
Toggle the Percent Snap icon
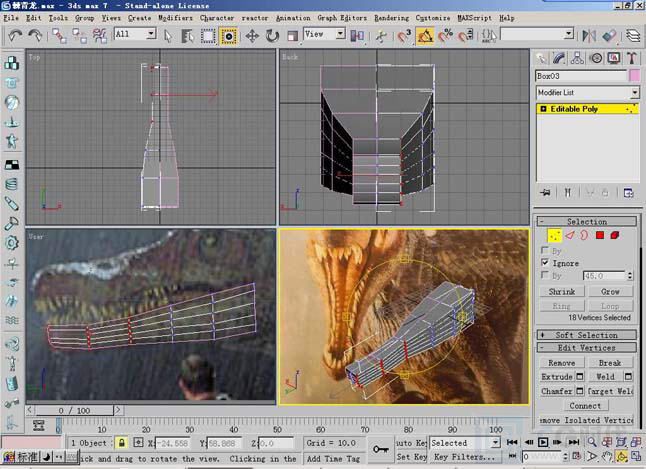pyautogui.click(x=446, y=36)
